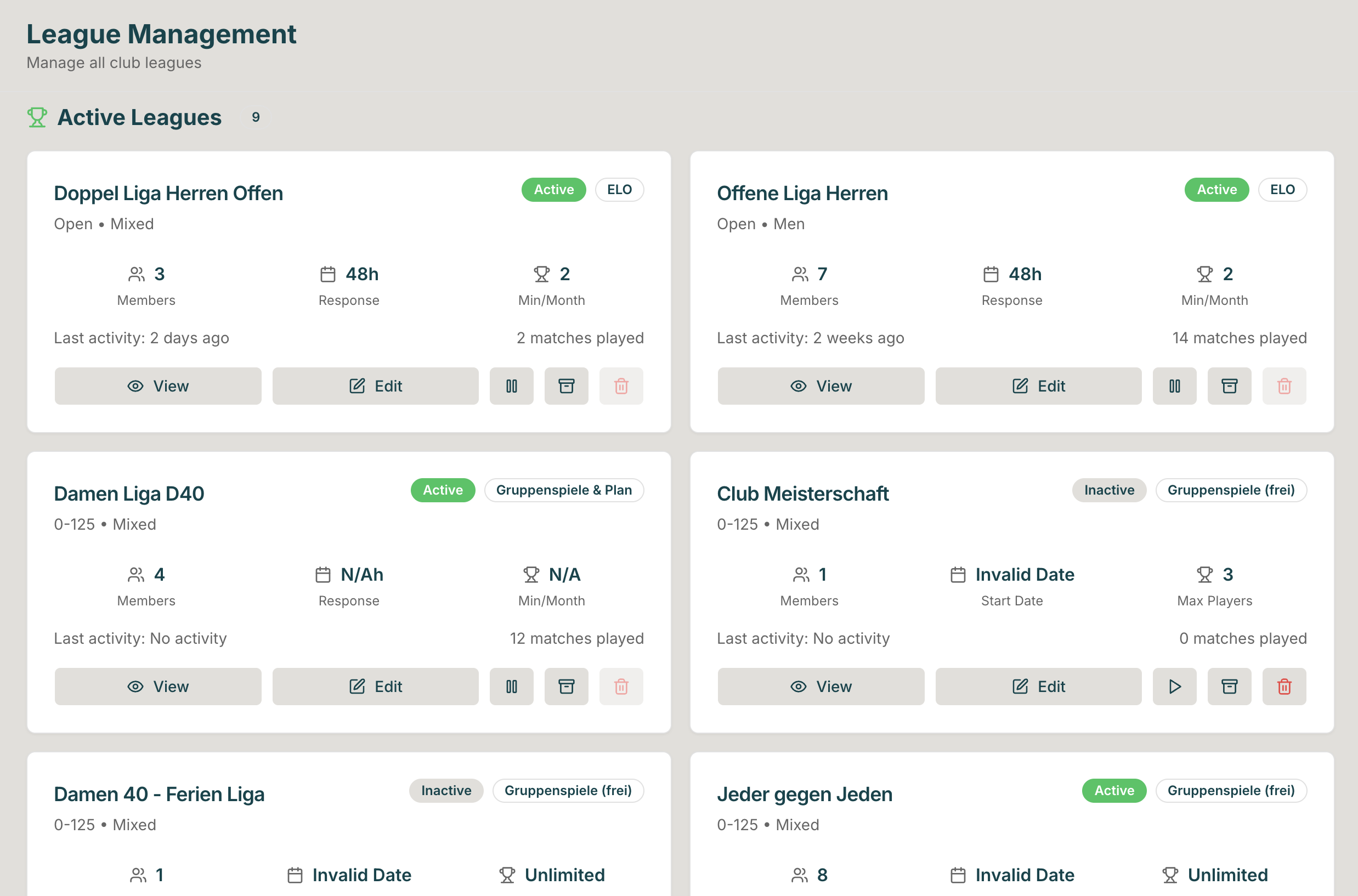Open View for Damen Liga D40
The height and width of the screenshot is (896, 1358).
158,687
